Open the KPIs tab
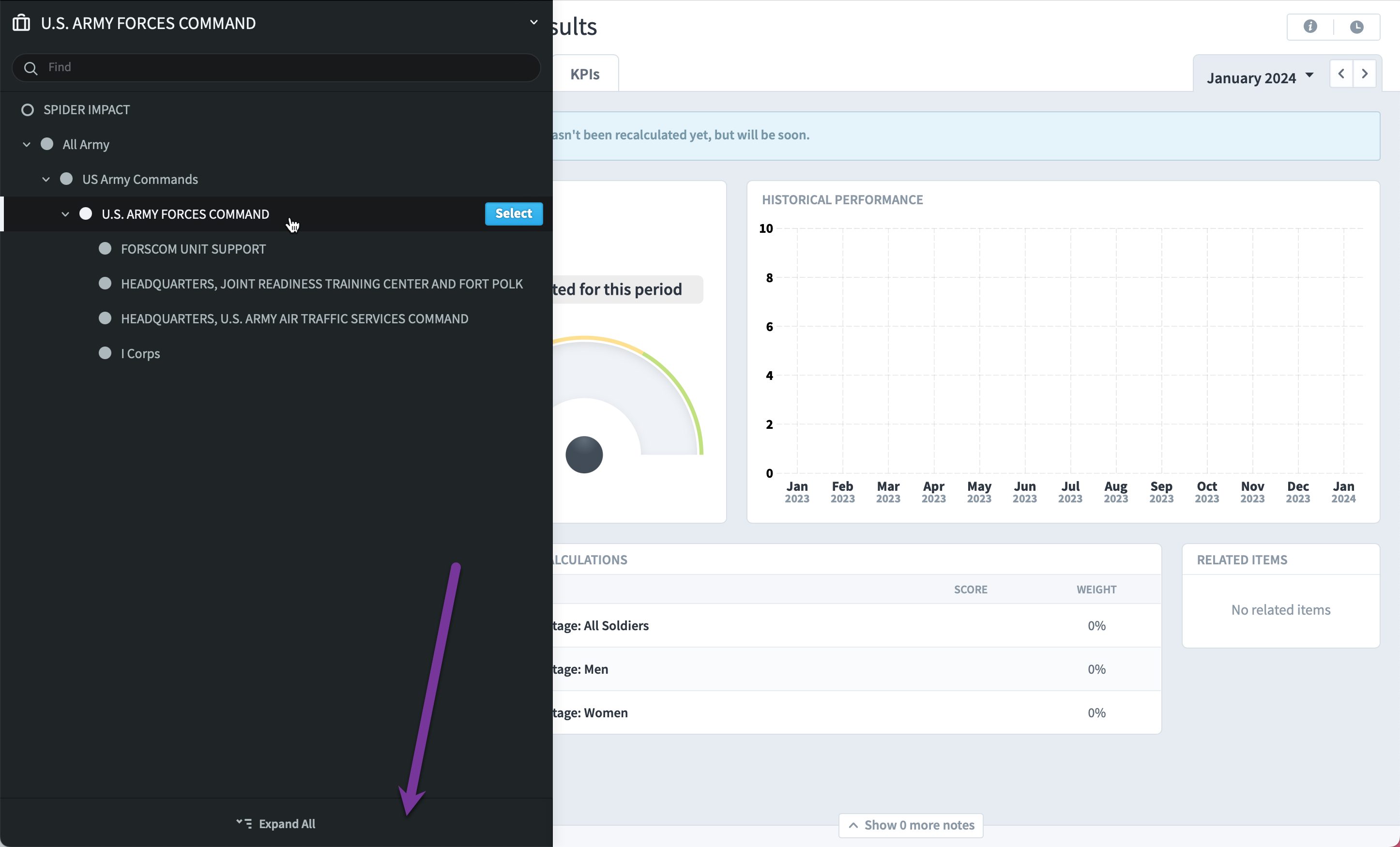The image size is (1400, 847). click(585, 74)
